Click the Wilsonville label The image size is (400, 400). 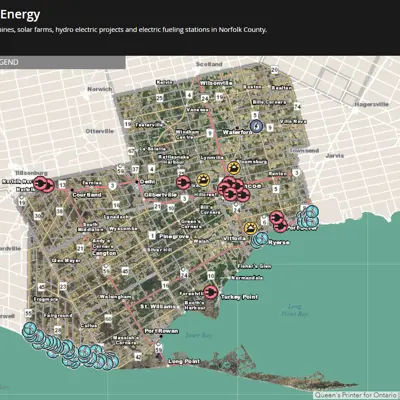tap(216, 83)
